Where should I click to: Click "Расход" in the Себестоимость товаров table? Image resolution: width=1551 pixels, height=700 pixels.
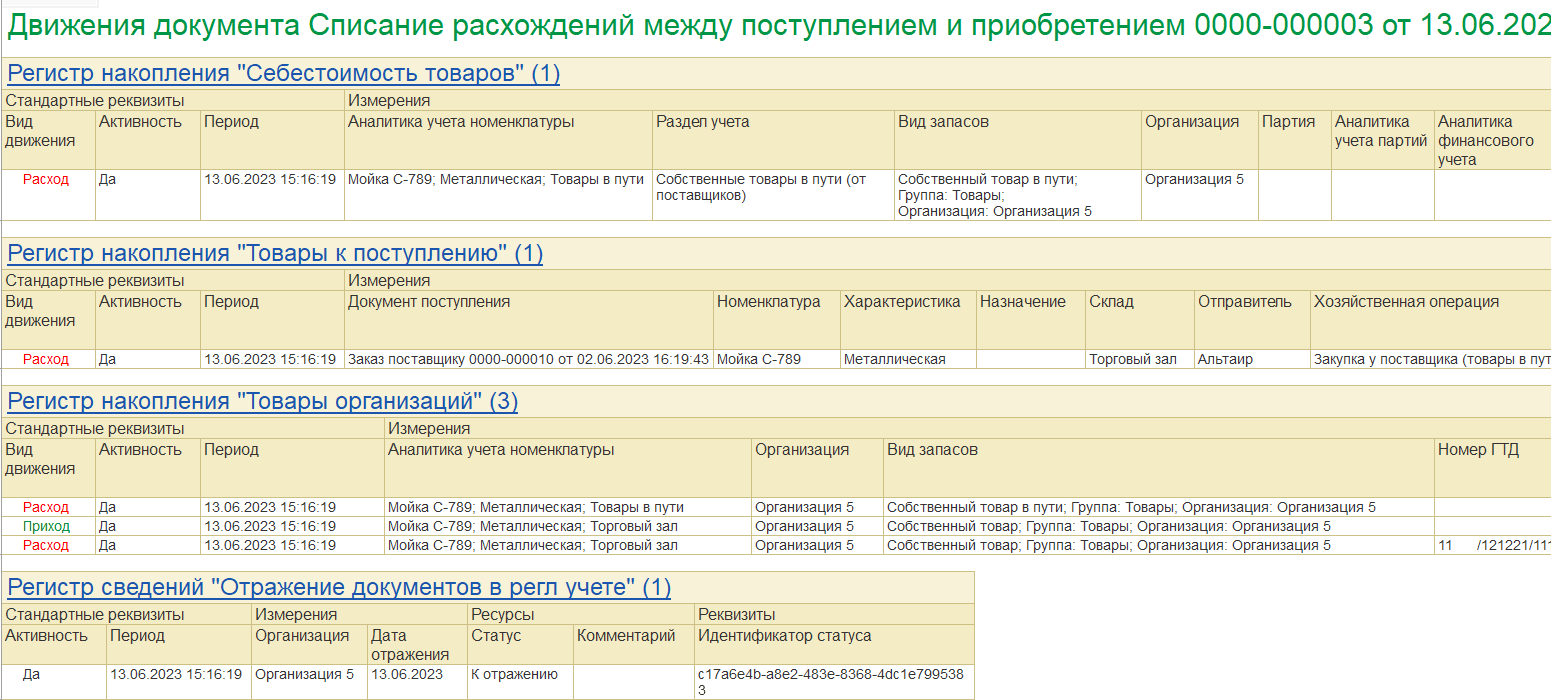click(x=46, y=180)
